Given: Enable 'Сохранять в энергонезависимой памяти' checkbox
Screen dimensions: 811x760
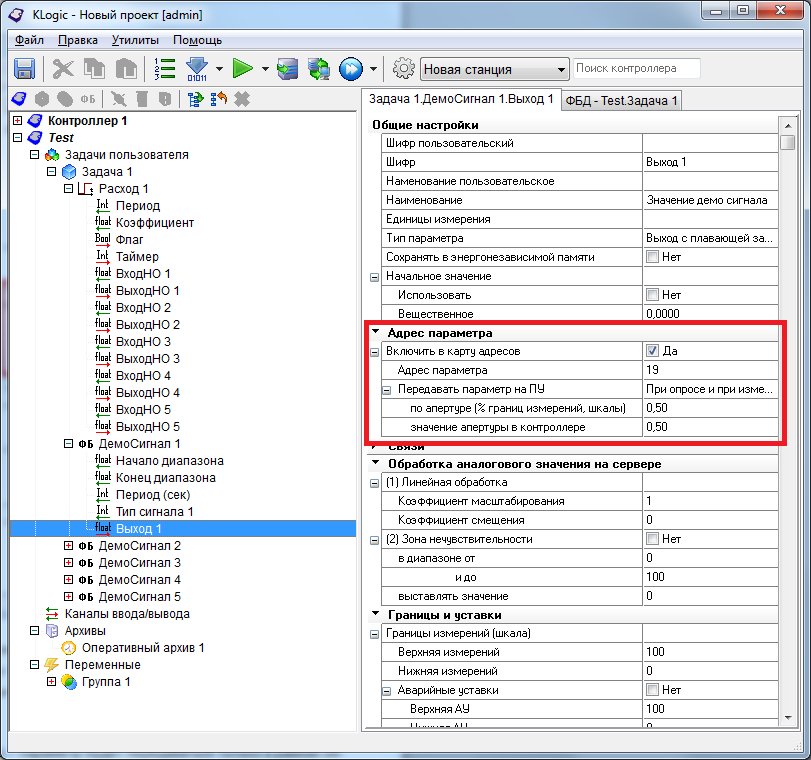Looking at the screenshot, I should (x=653, y=257).
